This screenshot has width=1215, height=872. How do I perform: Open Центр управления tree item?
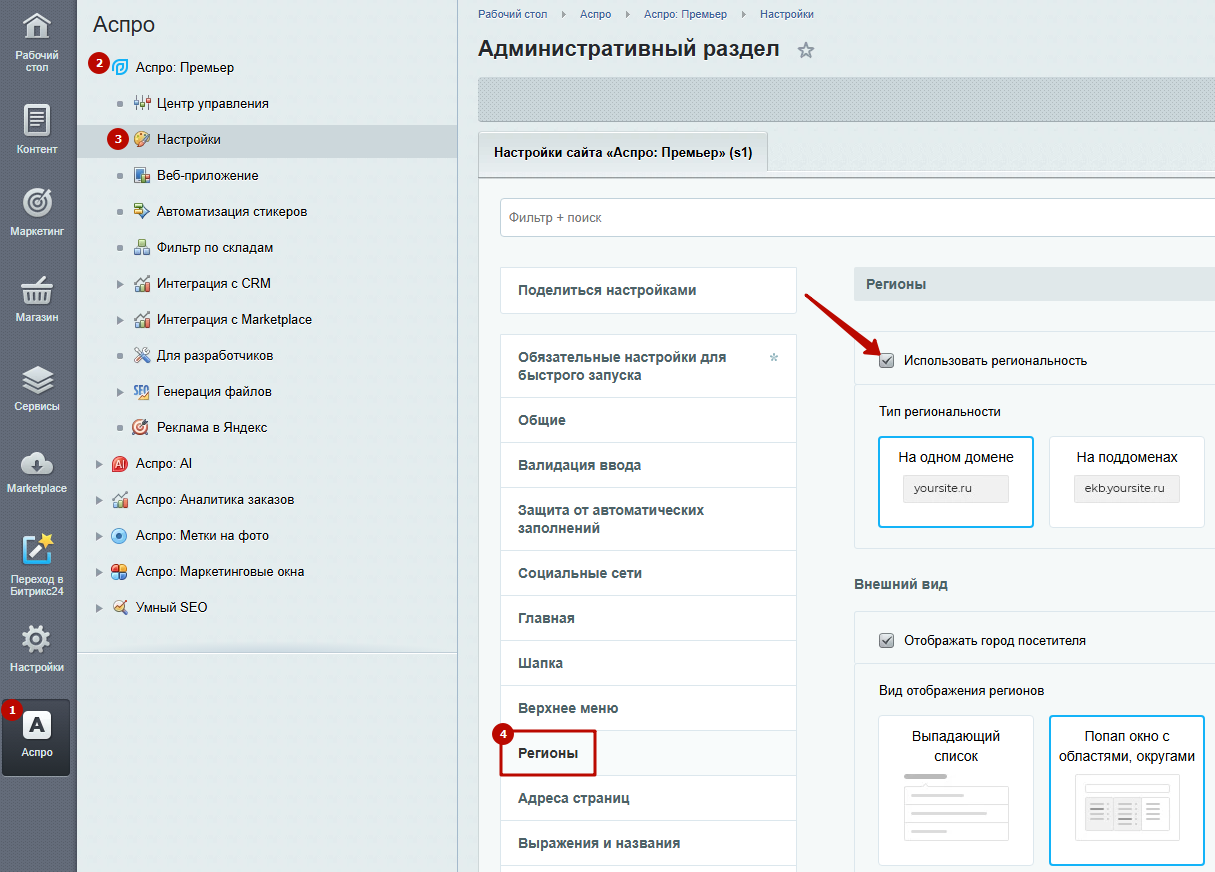point(212,104)
